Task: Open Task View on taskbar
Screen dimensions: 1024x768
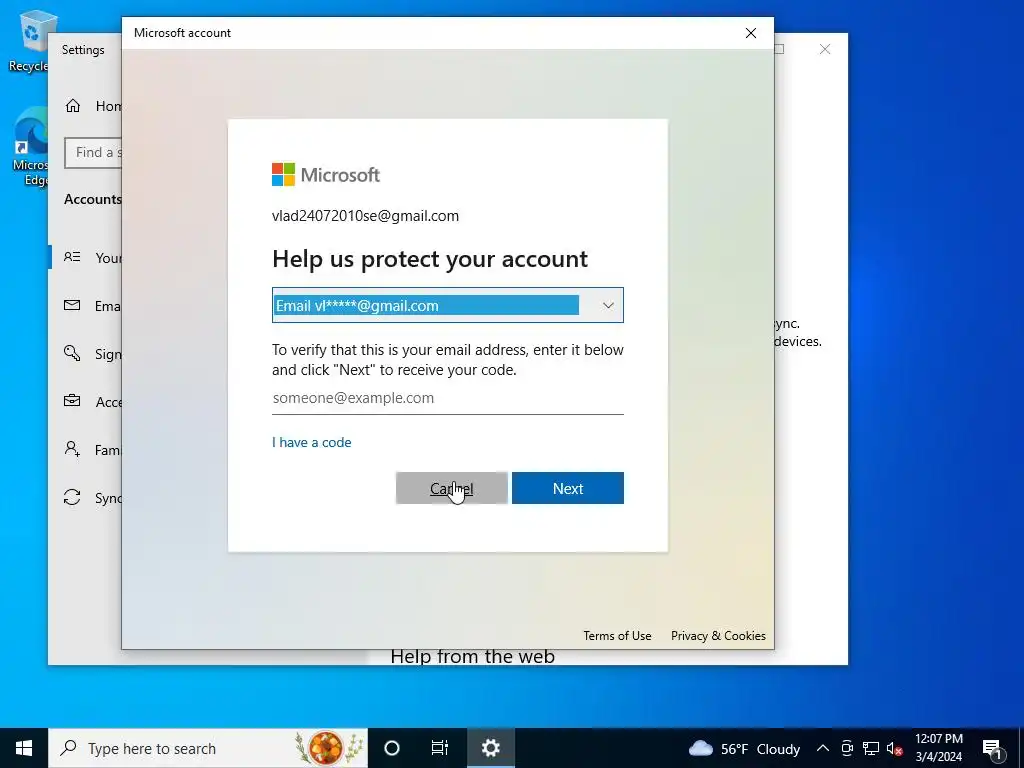Action: tap(440, 748)
